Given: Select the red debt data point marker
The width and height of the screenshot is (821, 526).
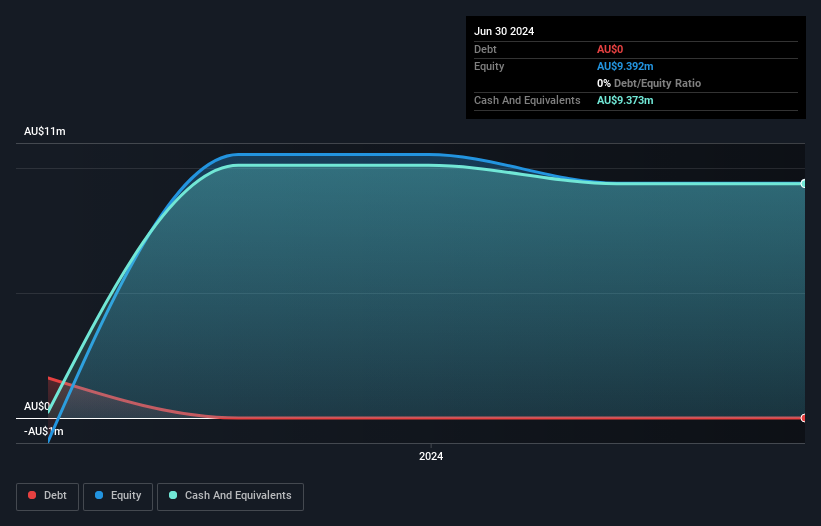Looking at the screenshot, I should (x=804, y=418).
